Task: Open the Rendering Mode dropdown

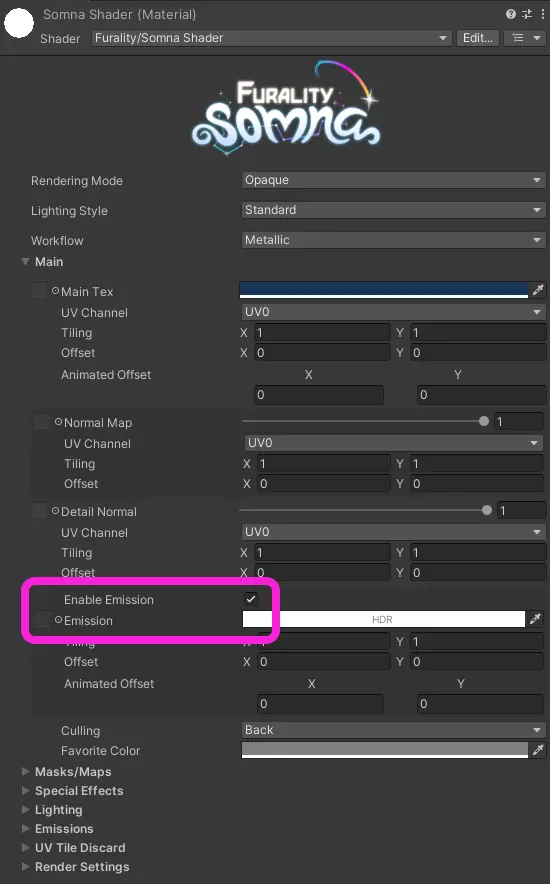Action: (x=393, y=180)
